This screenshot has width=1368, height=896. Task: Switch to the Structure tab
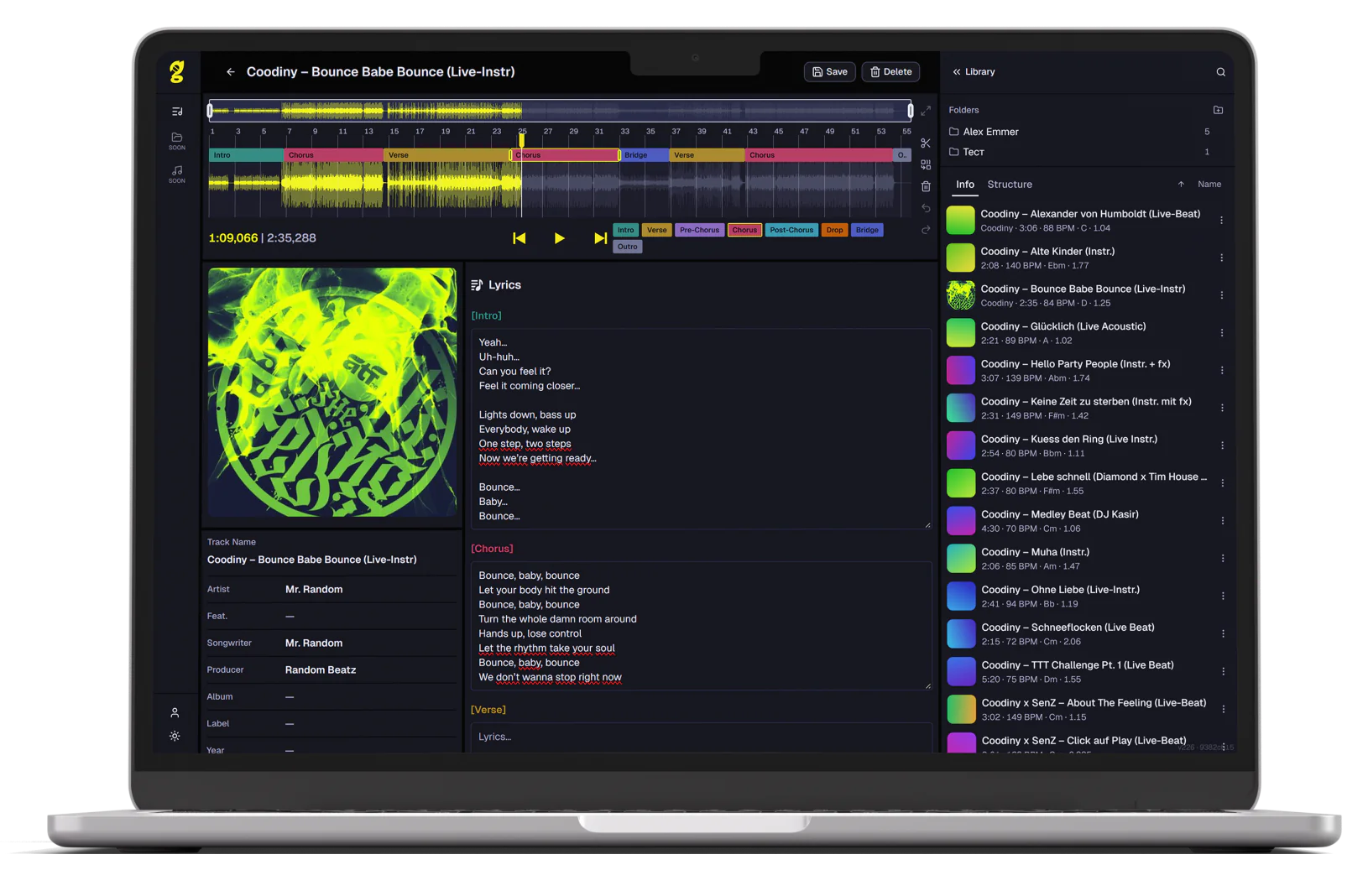(x=1010, y=185)
